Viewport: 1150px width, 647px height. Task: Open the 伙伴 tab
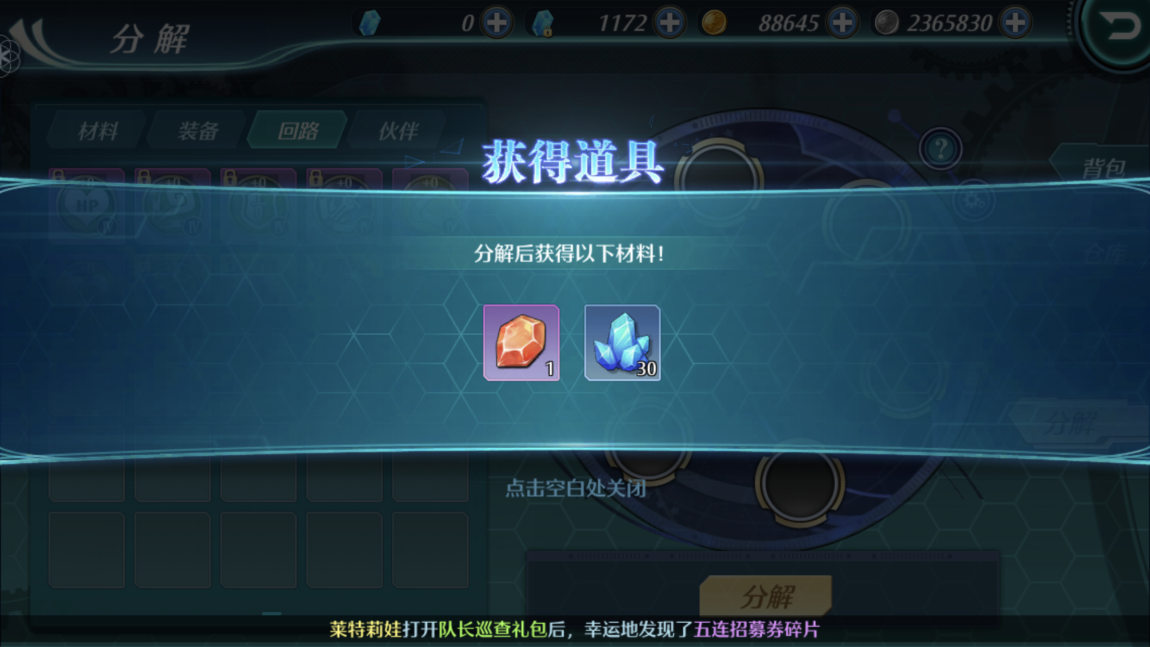398,131
